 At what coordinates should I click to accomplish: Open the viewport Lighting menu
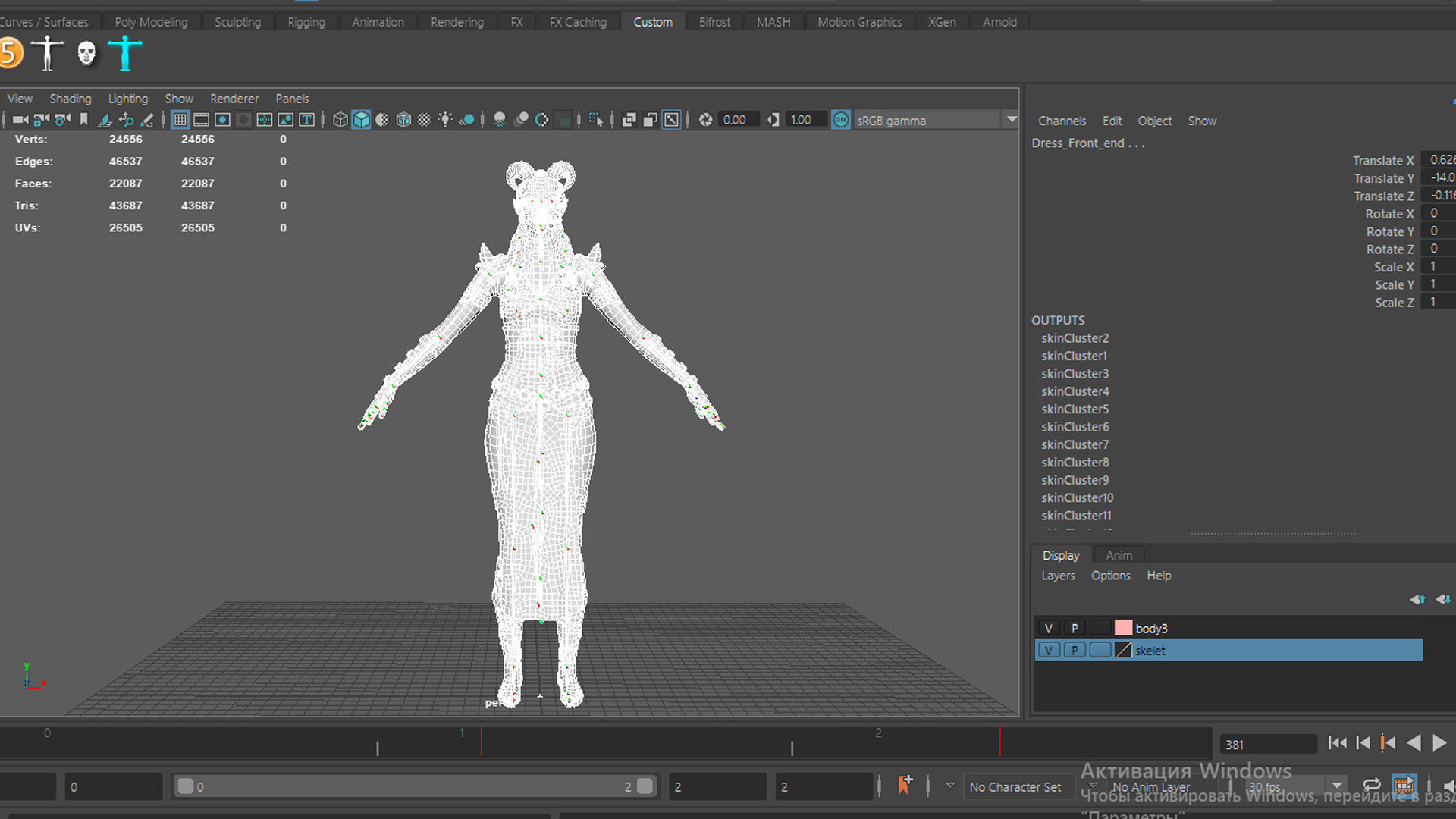tap(127, 99)
